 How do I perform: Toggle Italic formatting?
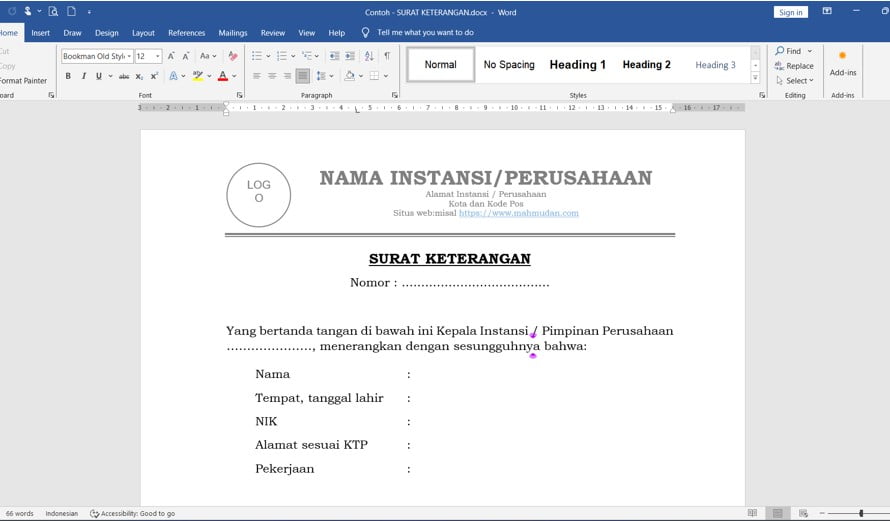[x=83, y=76]
